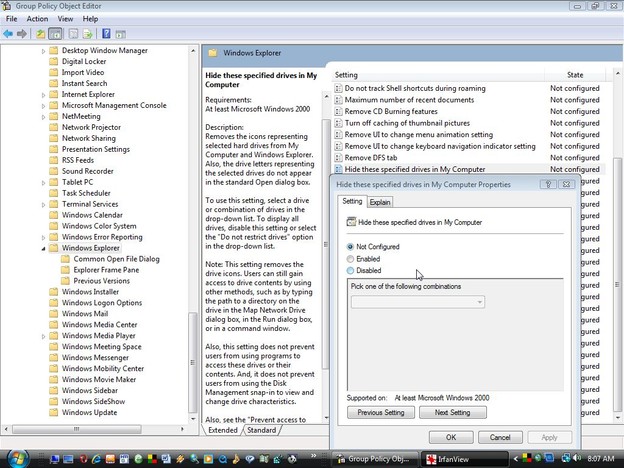Expand the Terminal Services tree node
This screenshot has height=468, width=624.
43,205
